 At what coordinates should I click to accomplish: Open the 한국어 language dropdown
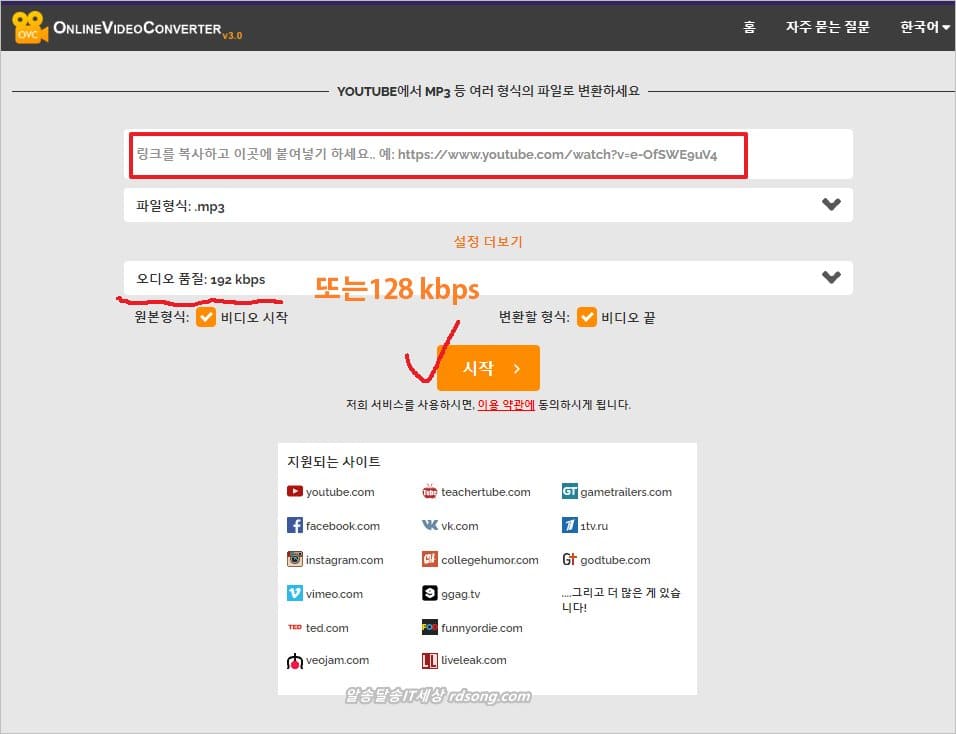[x=924, y=27]
